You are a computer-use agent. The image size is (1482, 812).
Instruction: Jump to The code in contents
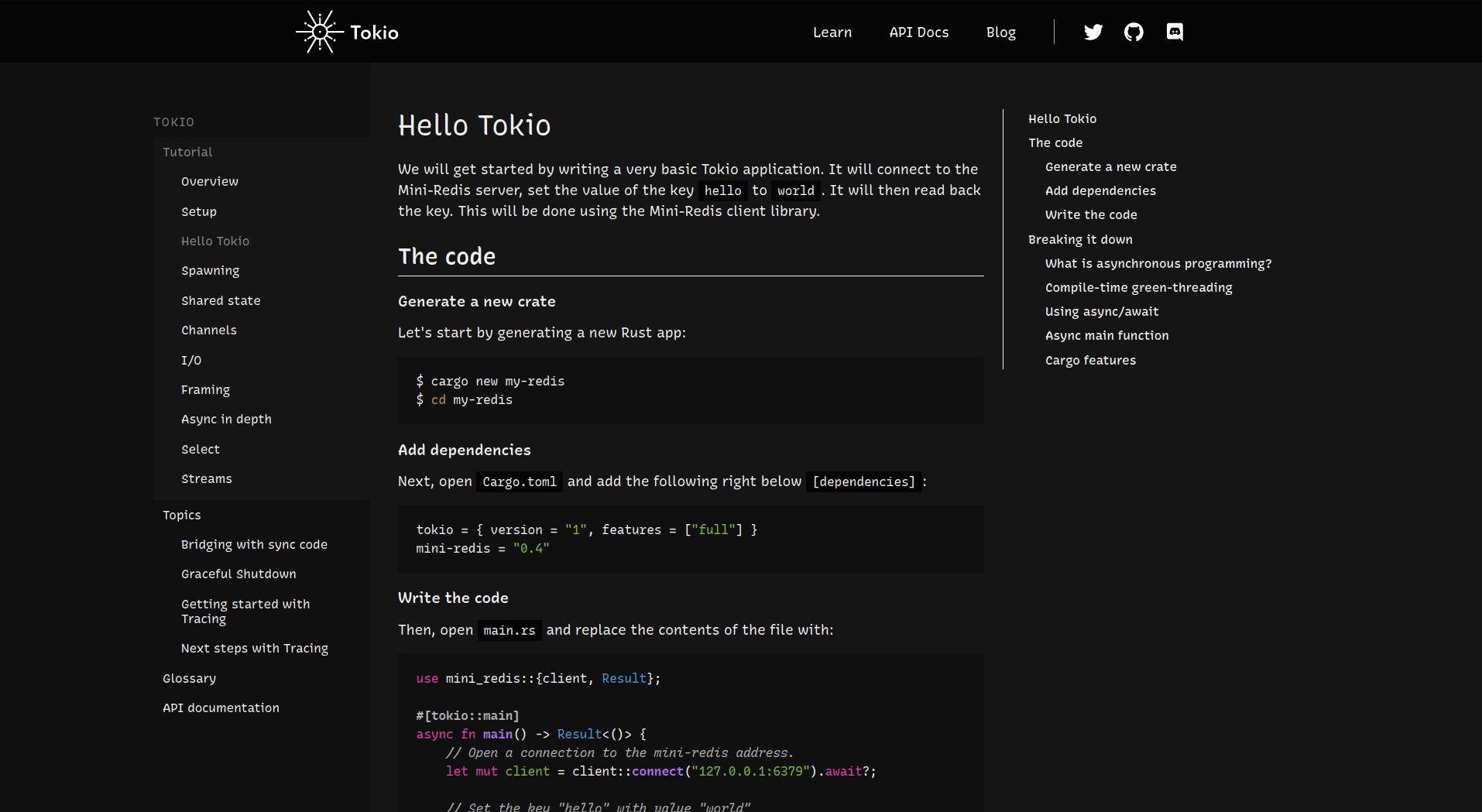pos(1055,142)
